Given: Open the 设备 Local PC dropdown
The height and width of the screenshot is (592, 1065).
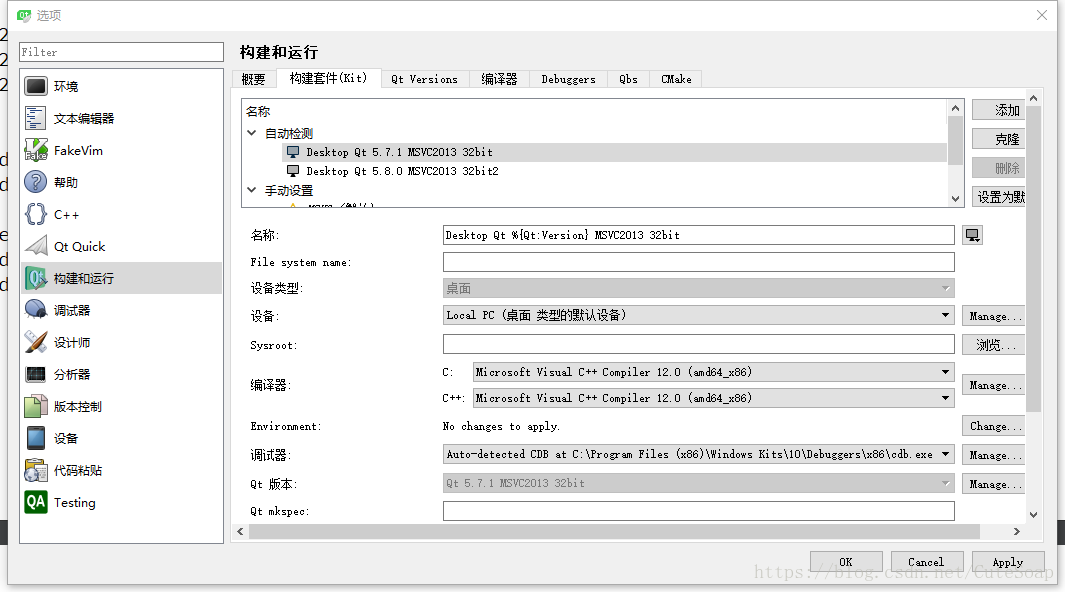Looking at the screenshot, I should point(698,315).
